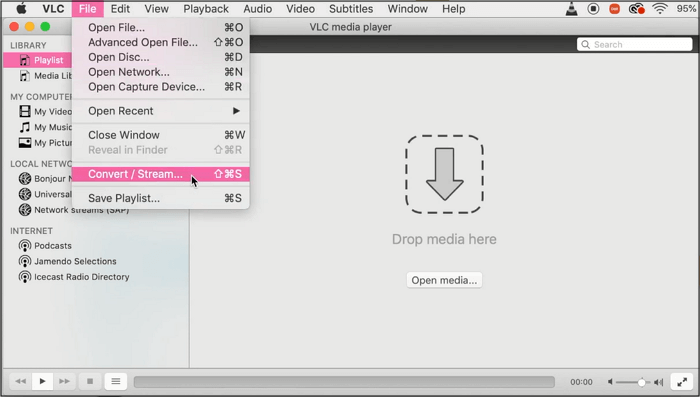Select Jamendo Selections in sidebar
The width and height of the screenshot is (700, 397).
point(75,261)
